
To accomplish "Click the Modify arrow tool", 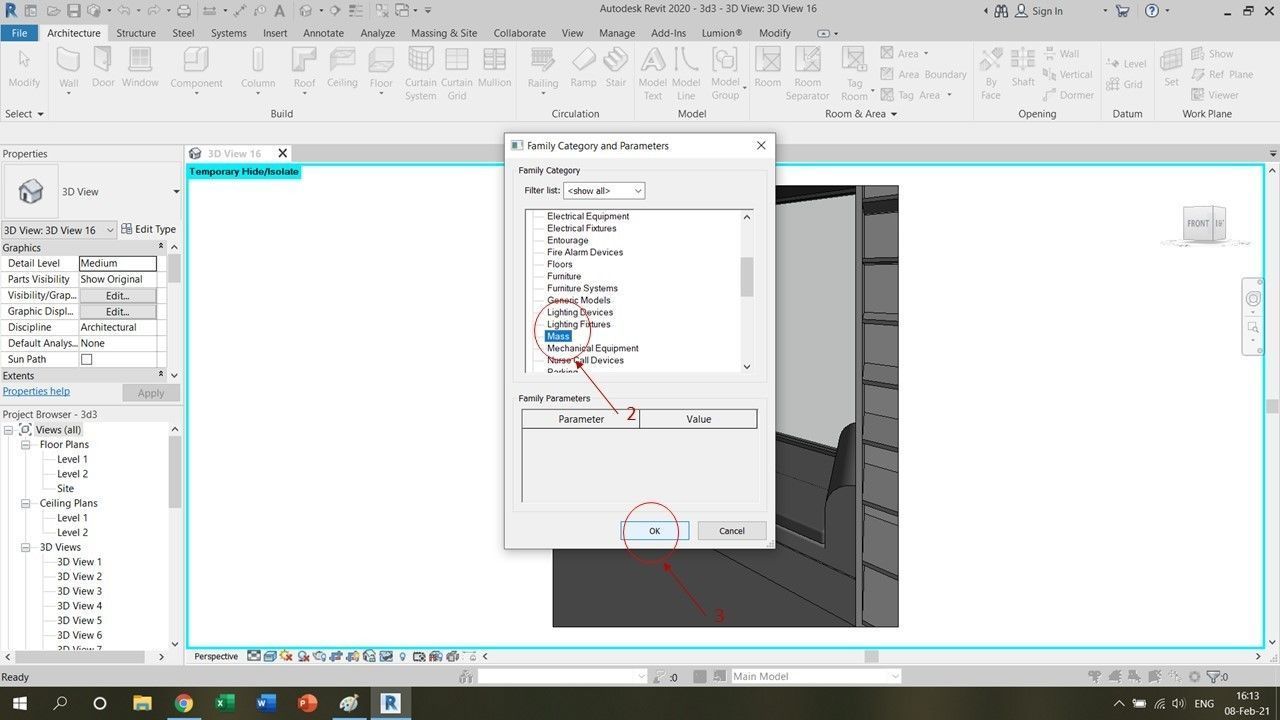I will pos(24,68).
